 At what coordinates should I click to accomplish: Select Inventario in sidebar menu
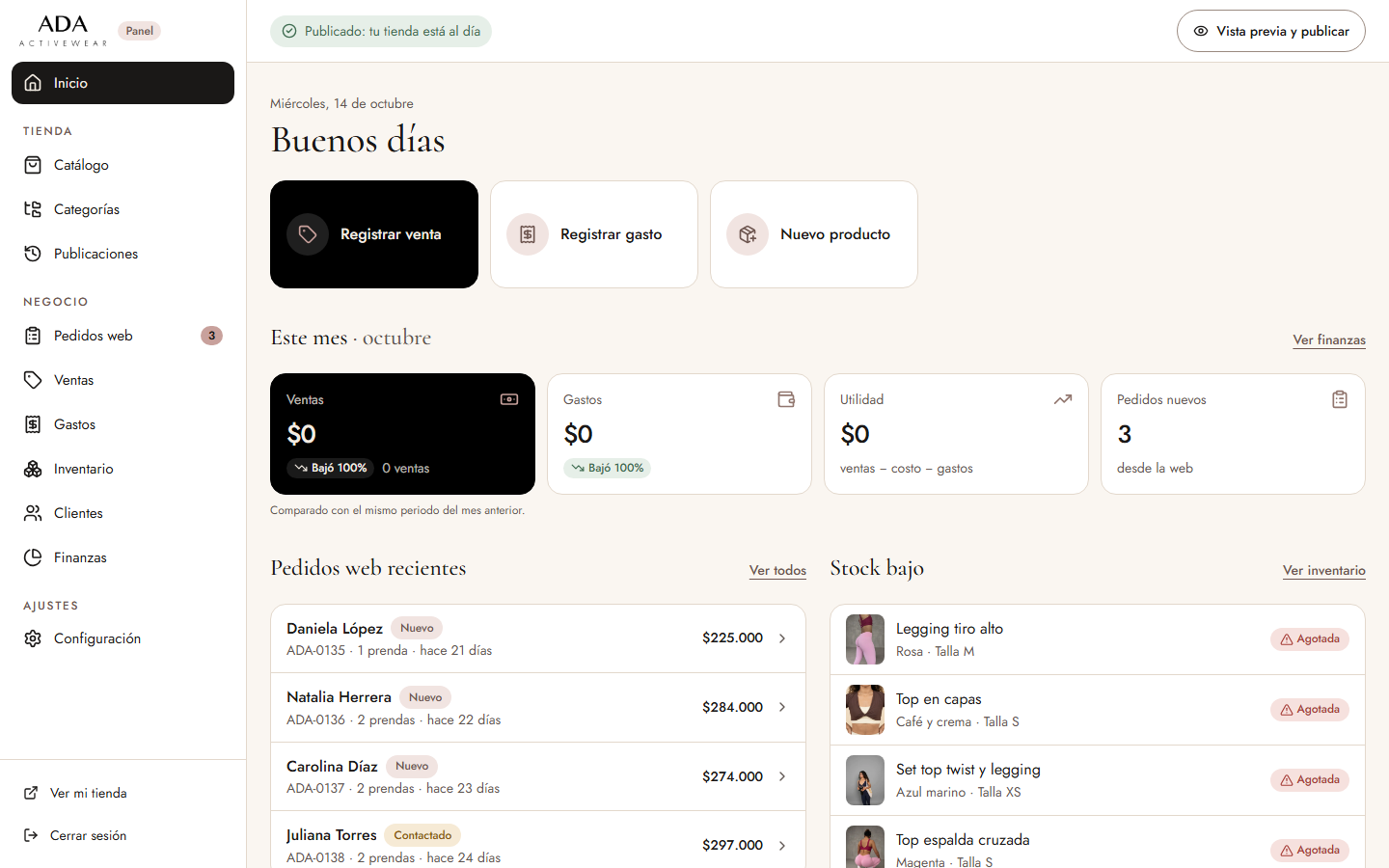tap(123, 469)
